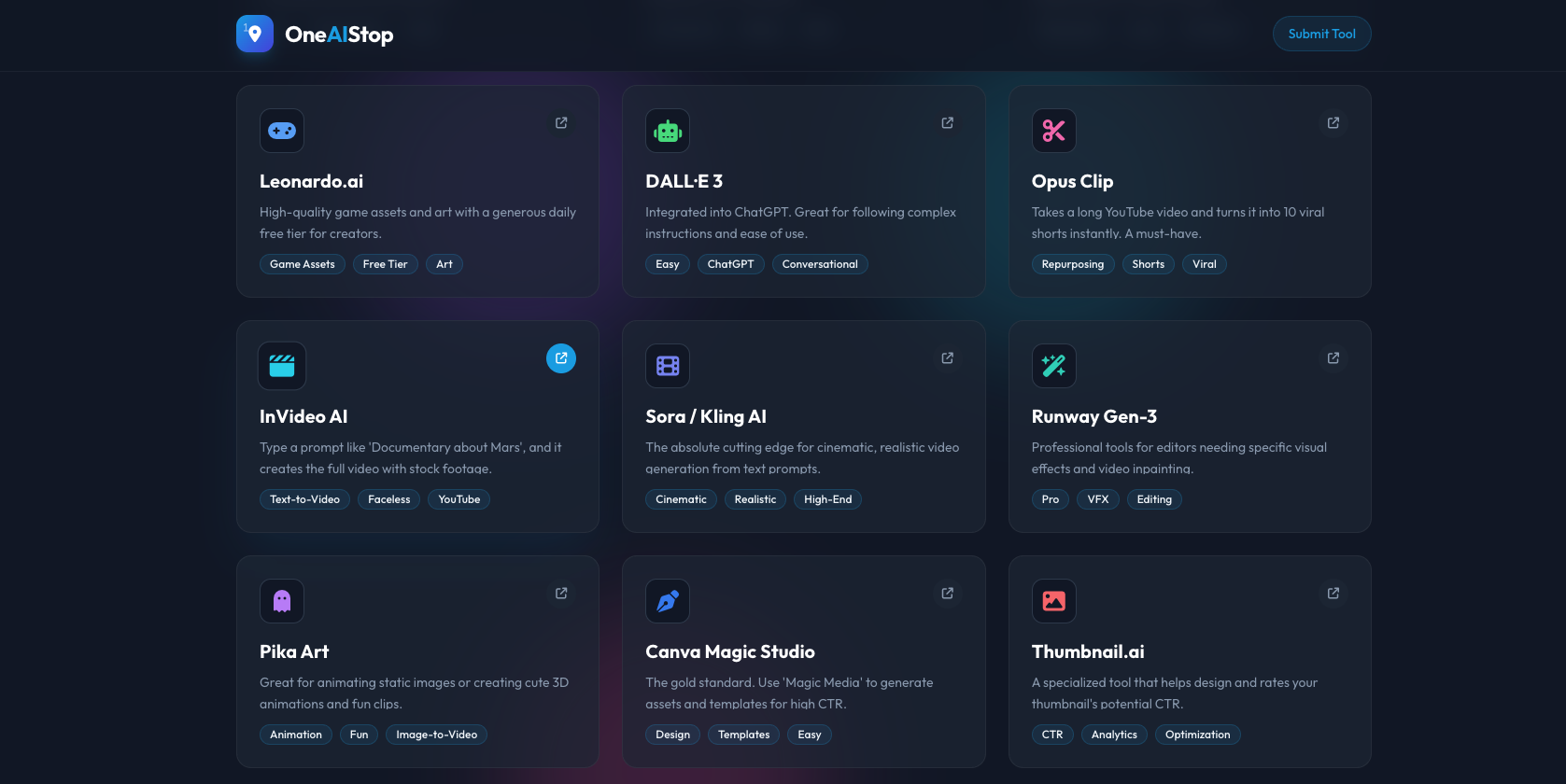This screenshot has height=784, width=1566.
Task: Open the Pika Art card title
Action: [x=294, y=651]
